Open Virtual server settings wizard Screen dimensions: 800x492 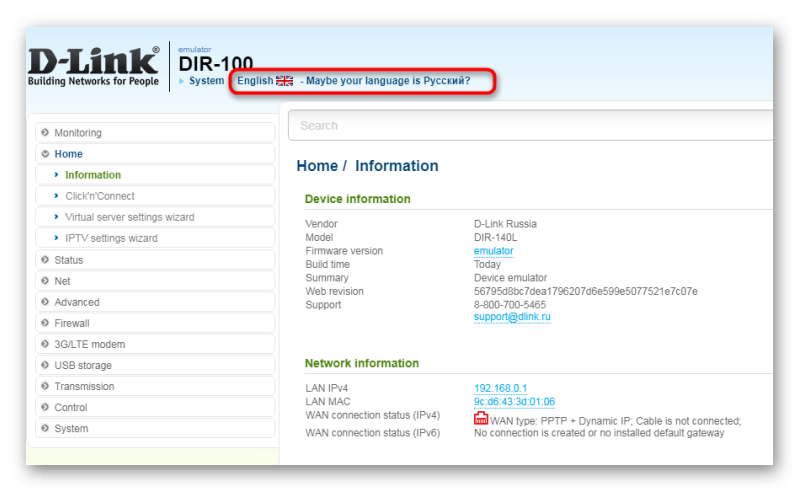point(155,217)
